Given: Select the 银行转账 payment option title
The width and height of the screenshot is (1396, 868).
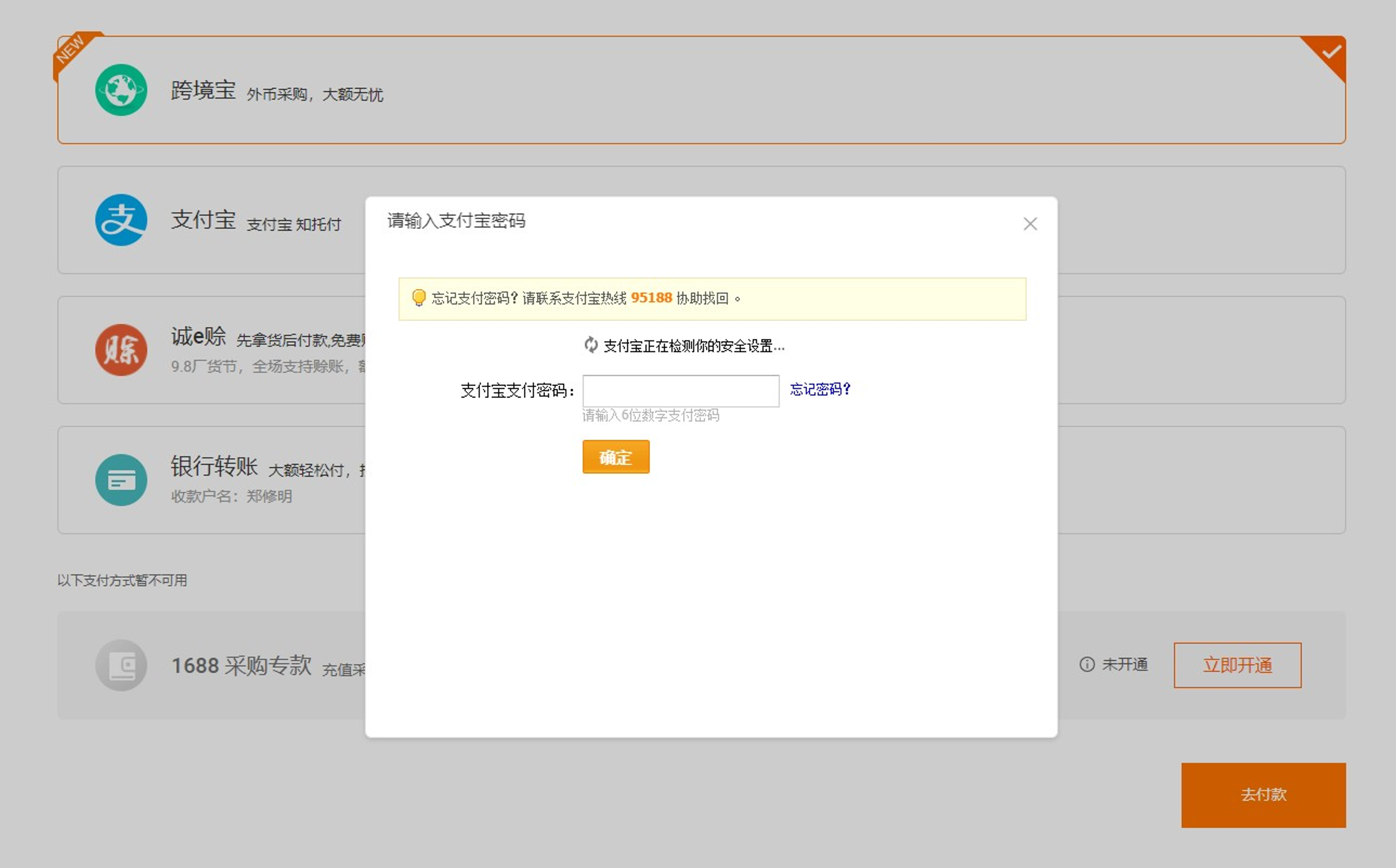Looking at the screenshot, I should click(214, 466).
